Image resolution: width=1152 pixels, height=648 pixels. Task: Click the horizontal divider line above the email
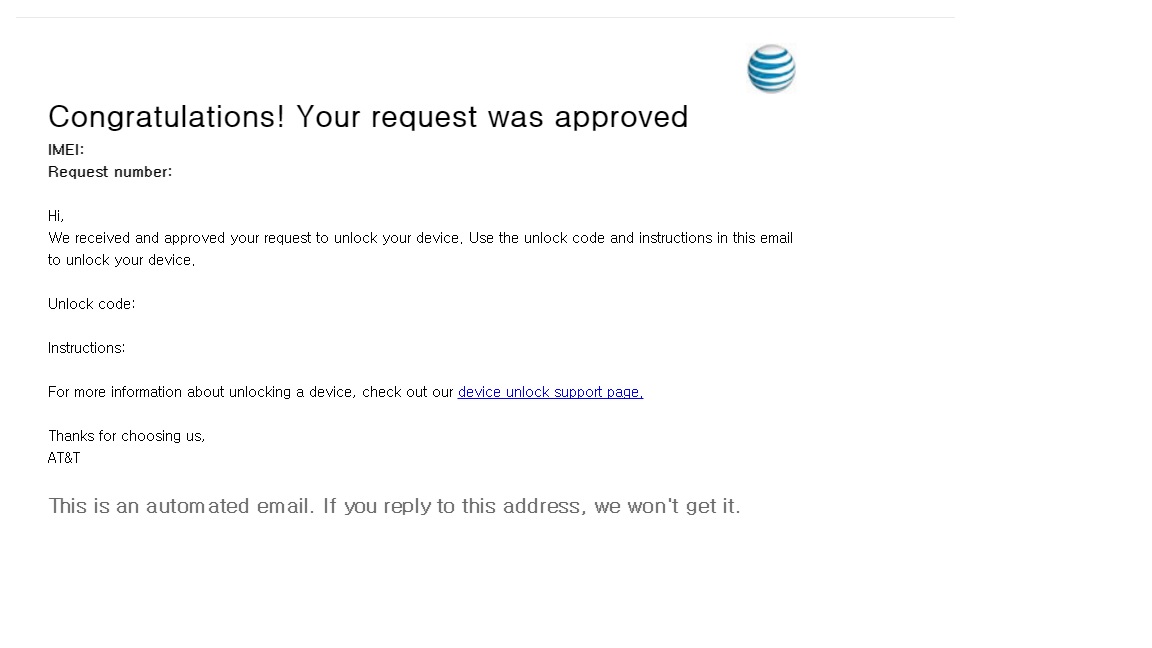click(x=485, y=17)
